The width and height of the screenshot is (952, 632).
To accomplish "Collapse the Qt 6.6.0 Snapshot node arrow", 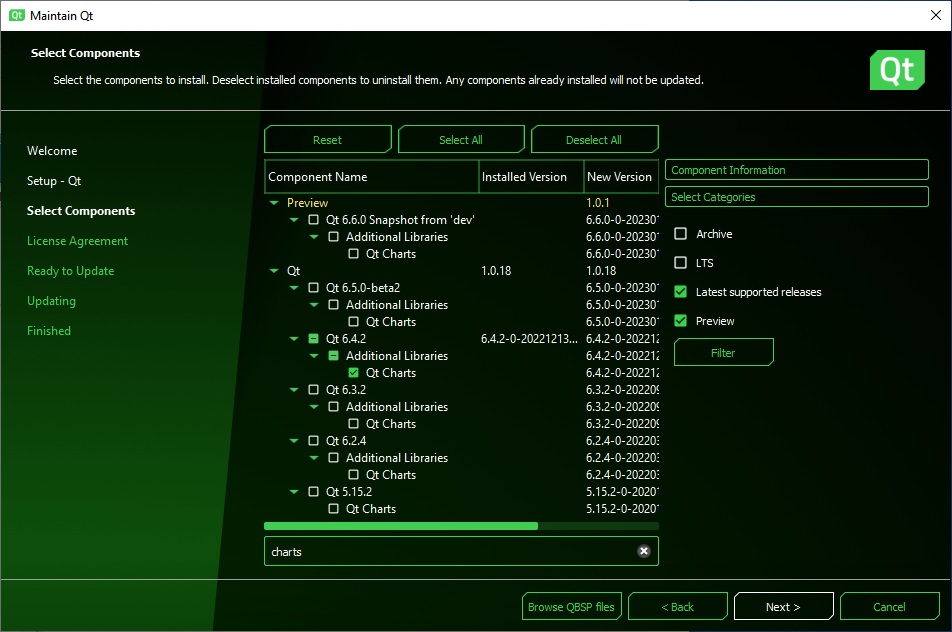I will [294, 219].
